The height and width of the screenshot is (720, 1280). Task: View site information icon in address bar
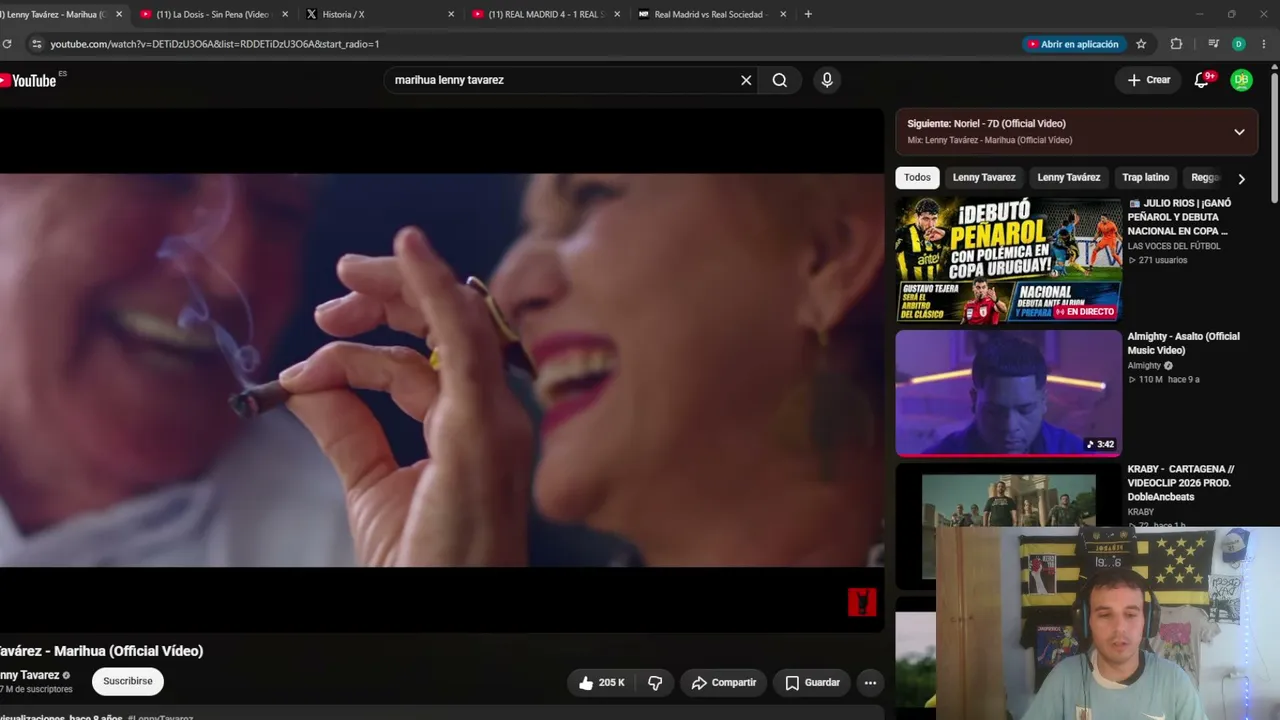tap(37, 44)
